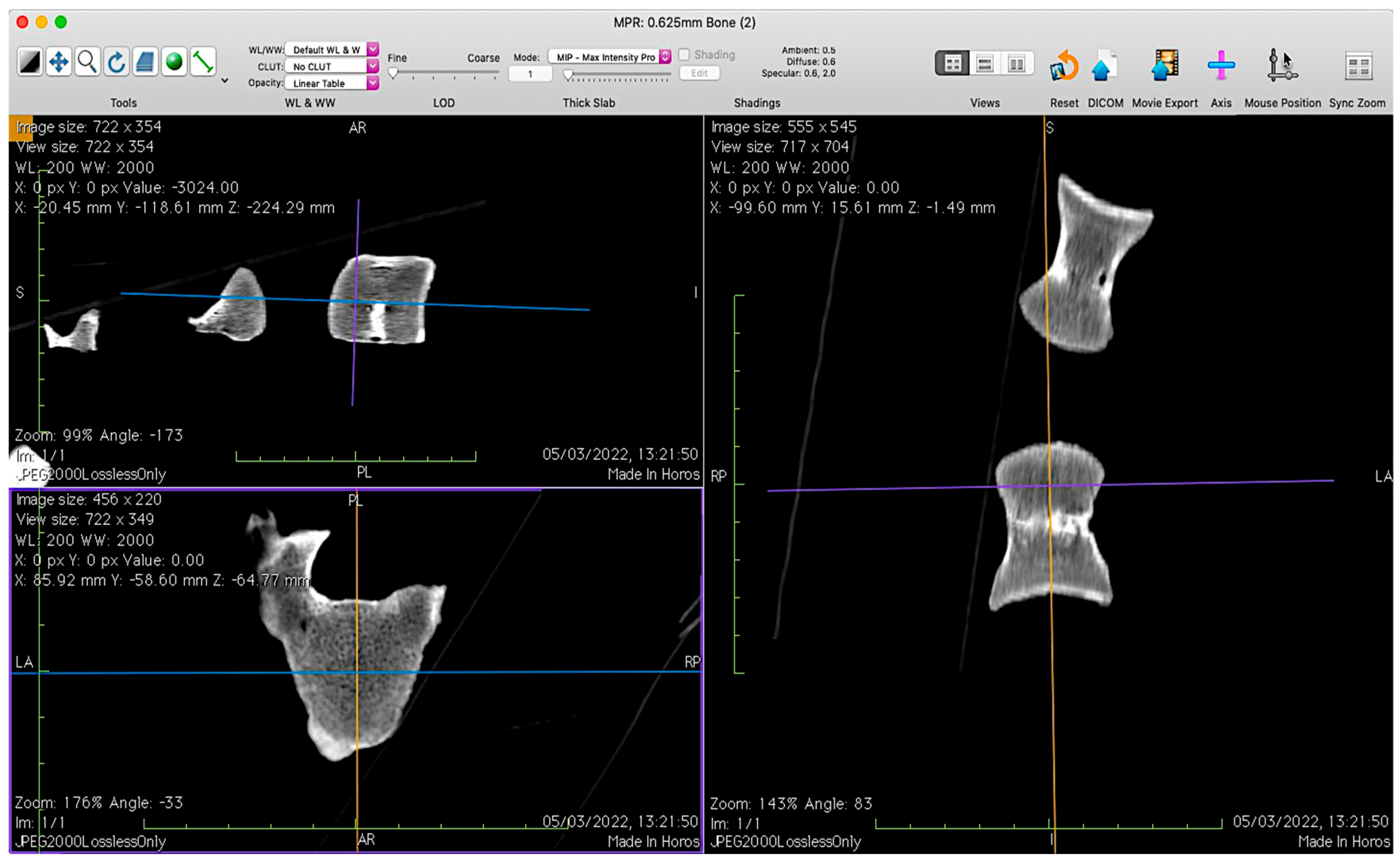Select the green sphere 3D tool
This screenshot has height=862, width=1400.
pos(175,62)
